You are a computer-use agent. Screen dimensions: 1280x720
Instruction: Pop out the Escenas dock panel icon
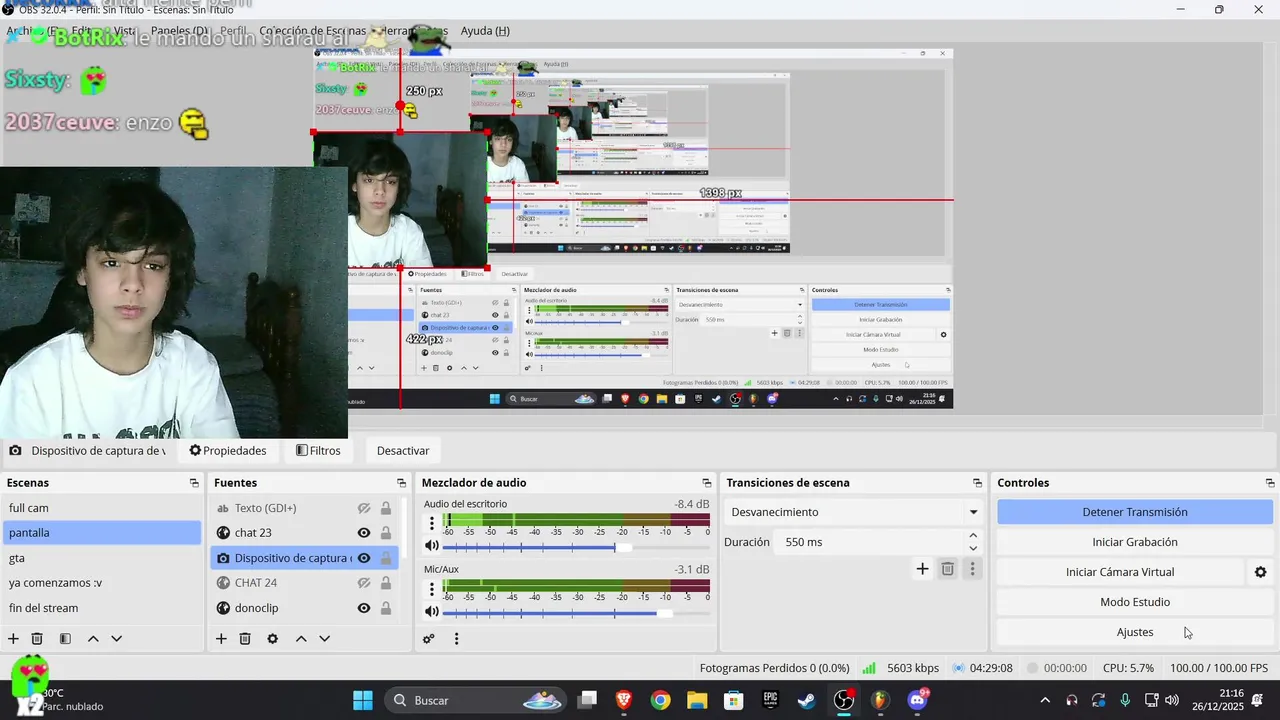coord(194,483)
